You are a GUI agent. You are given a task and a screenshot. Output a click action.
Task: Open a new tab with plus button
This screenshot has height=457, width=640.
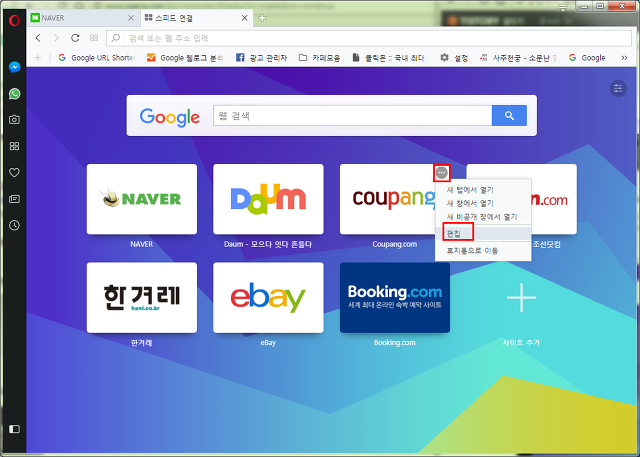(262, 18)
